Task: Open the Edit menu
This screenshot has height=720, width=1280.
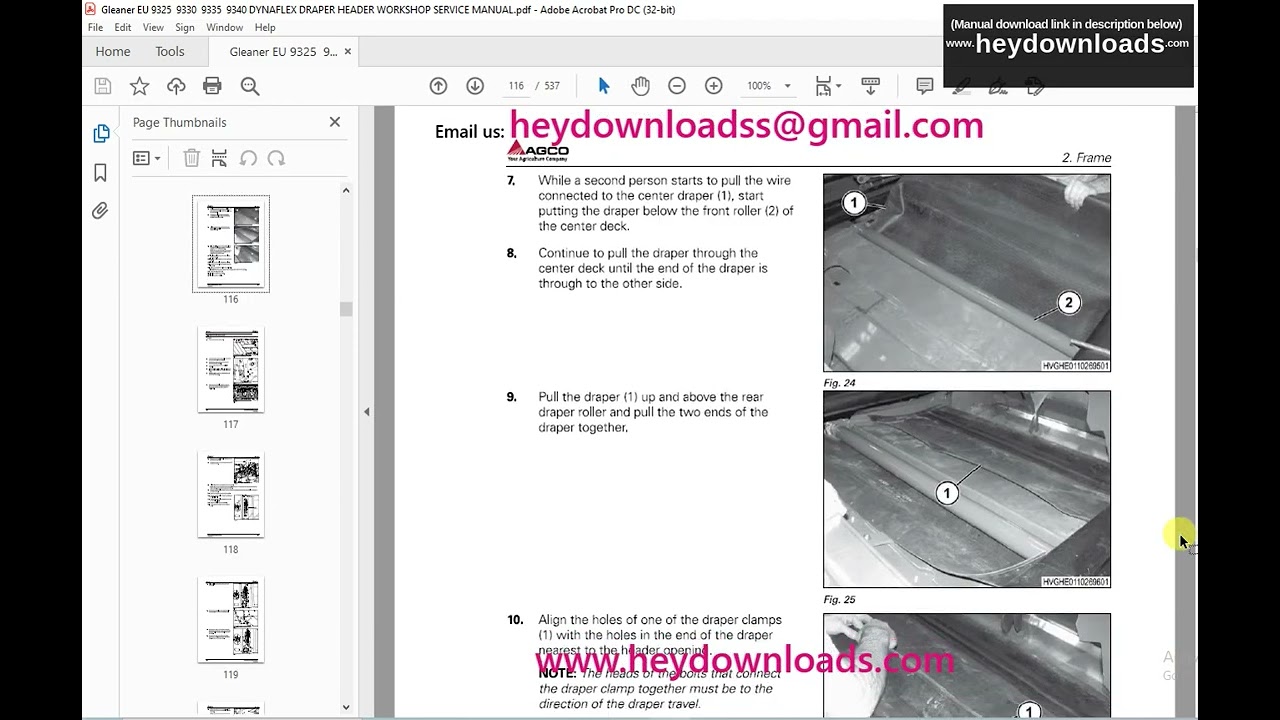Action: tap(122, 28)
